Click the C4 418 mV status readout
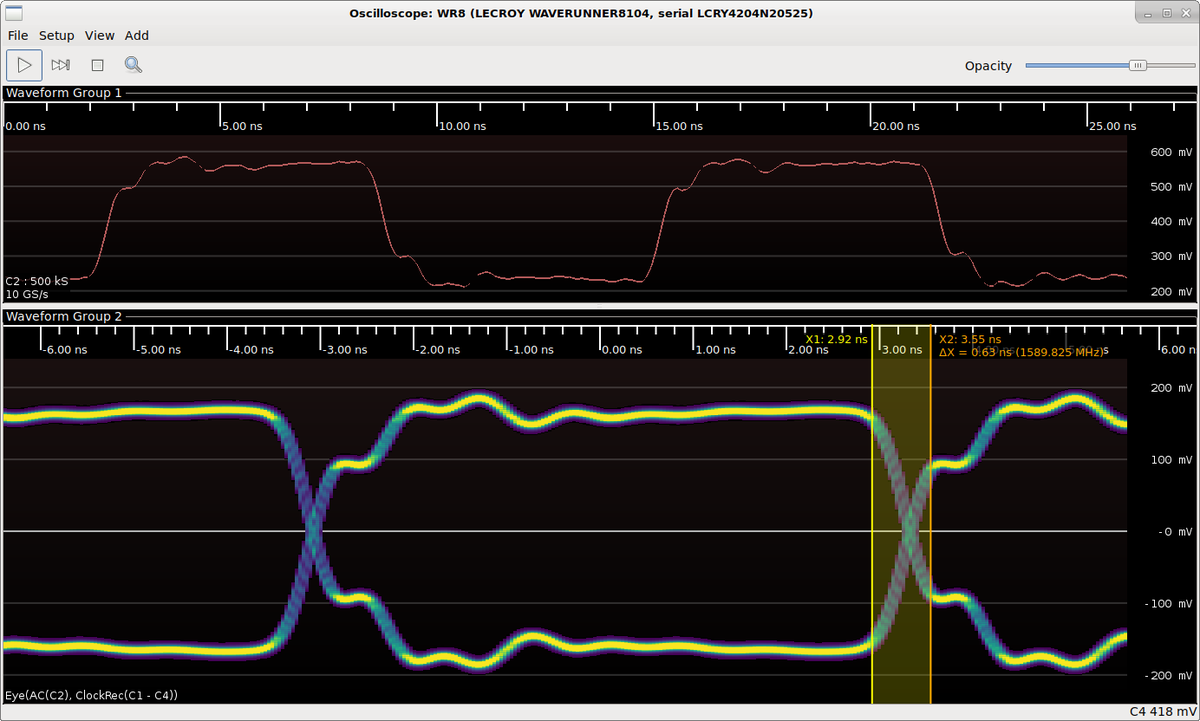This screenshot has width=1200, height=721. point(1162,712)
